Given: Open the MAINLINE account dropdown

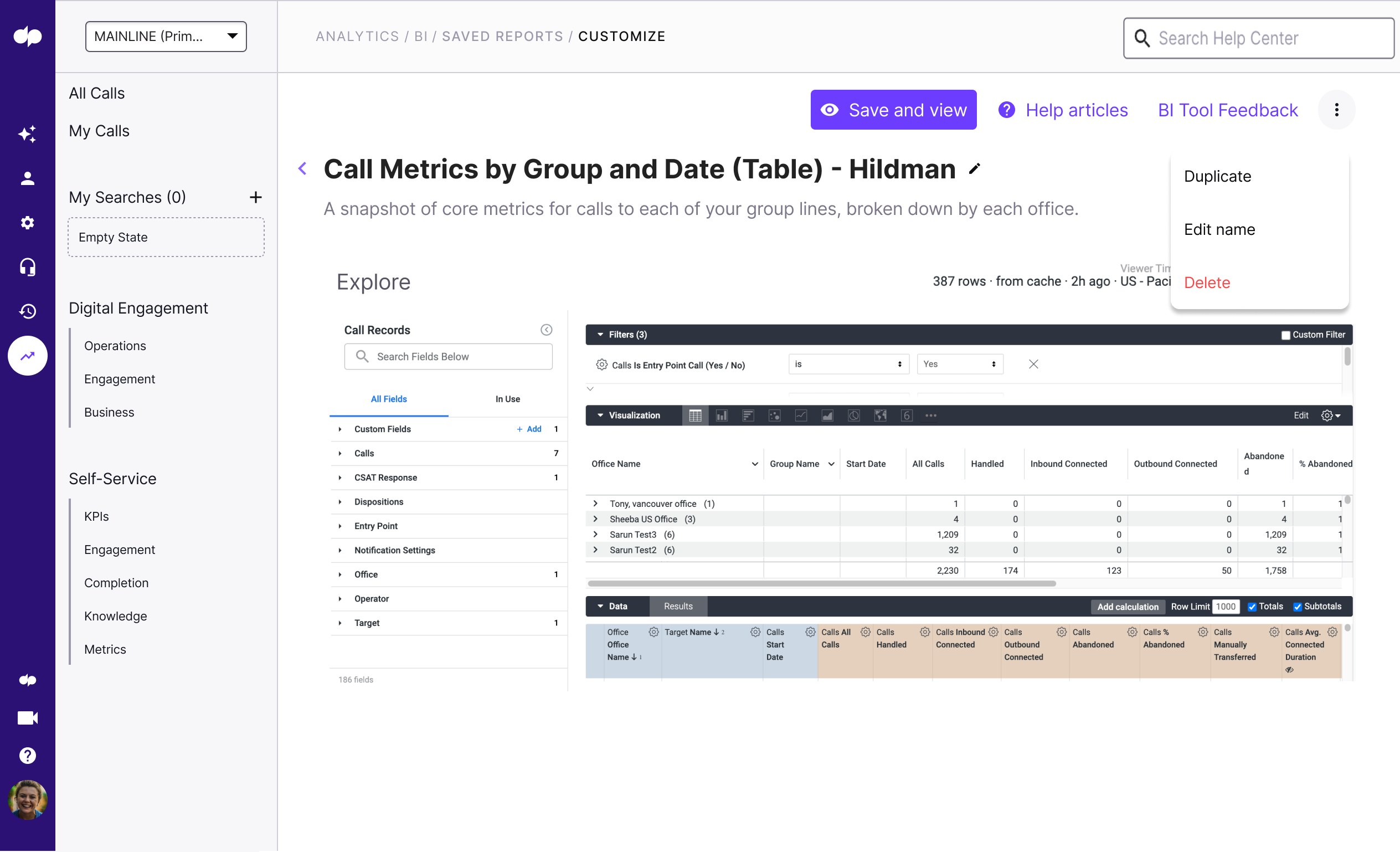Looking at the screenshot, I should (166, 36).
